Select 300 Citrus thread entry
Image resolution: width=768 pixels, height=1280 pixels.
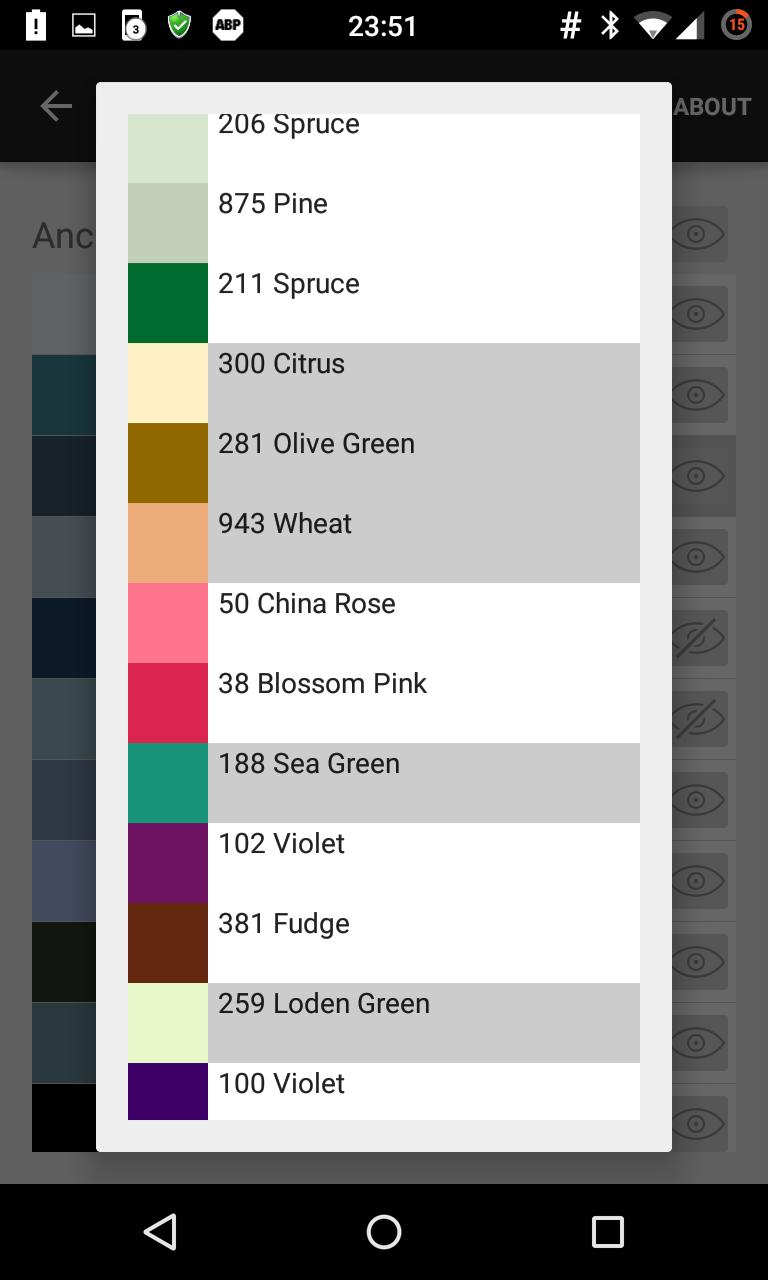(384, 383)
